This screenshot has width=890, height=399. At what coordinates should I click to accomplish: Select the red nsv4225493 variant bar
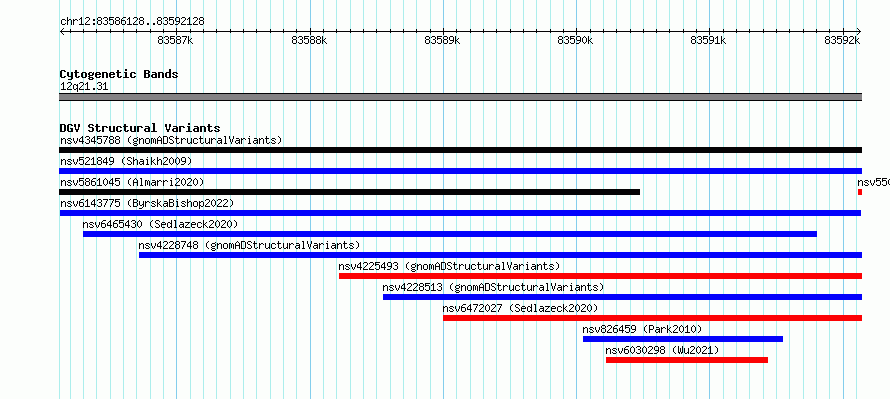click(x=601, y=276)
